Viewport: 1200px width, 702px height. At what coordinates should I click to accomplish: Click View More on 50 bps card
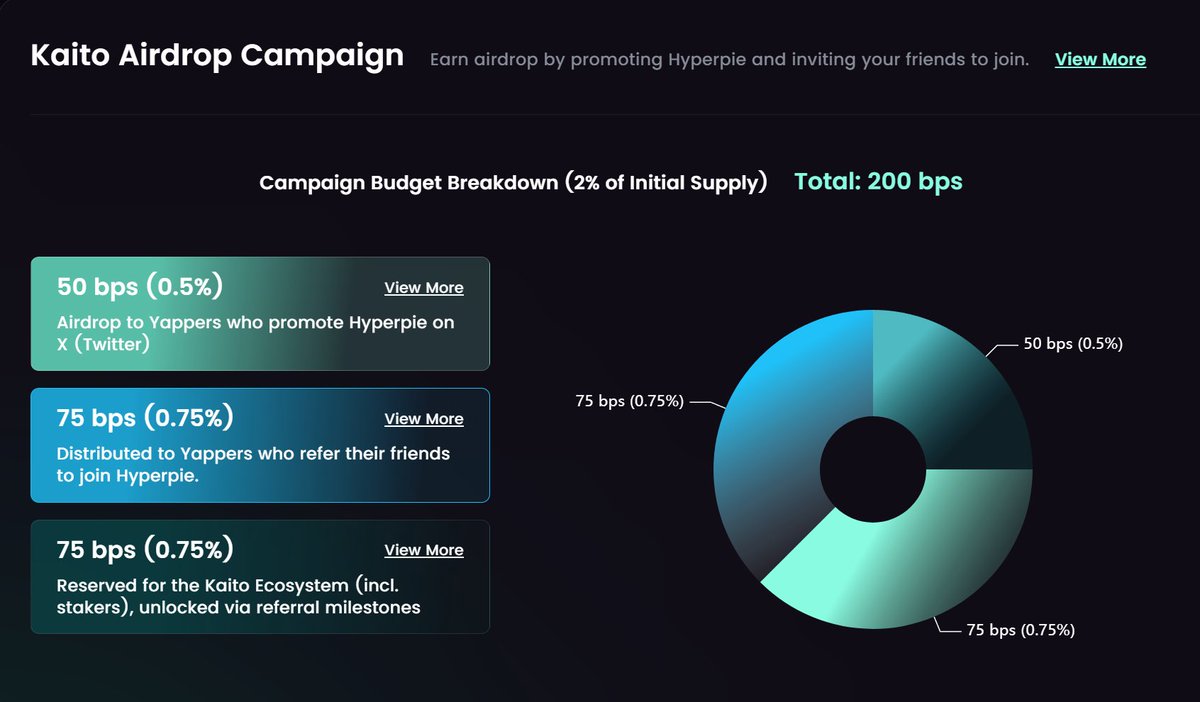[424, 287]
